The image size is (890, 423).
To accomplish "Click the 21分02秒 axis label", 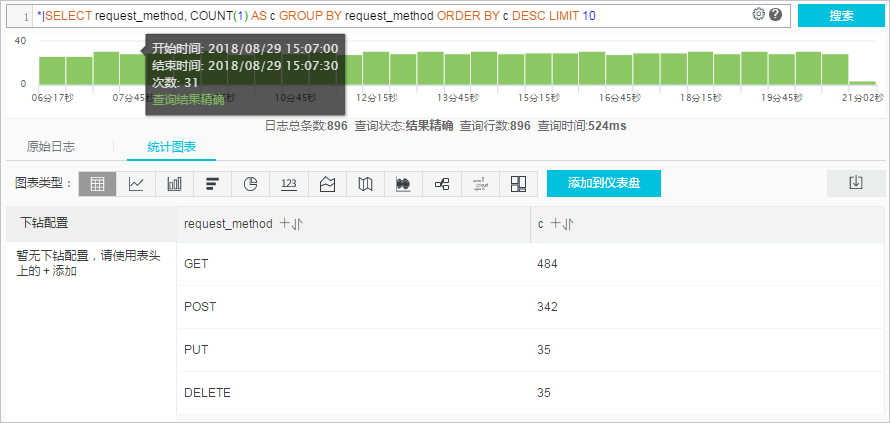I will pyautogui.click(x=863, y=98).
